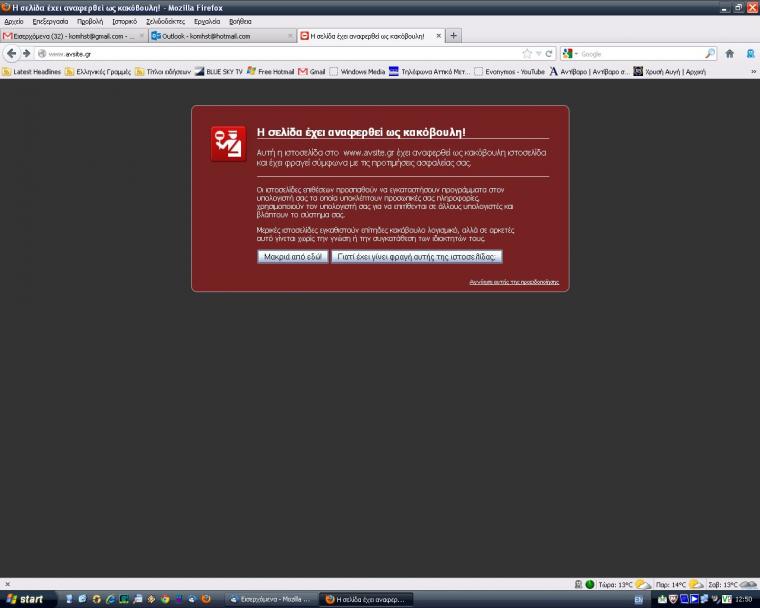Close the Gmail inbox tab
This screenshot has height=608, width=760.
pyautogui.click(x=142, y=36)
